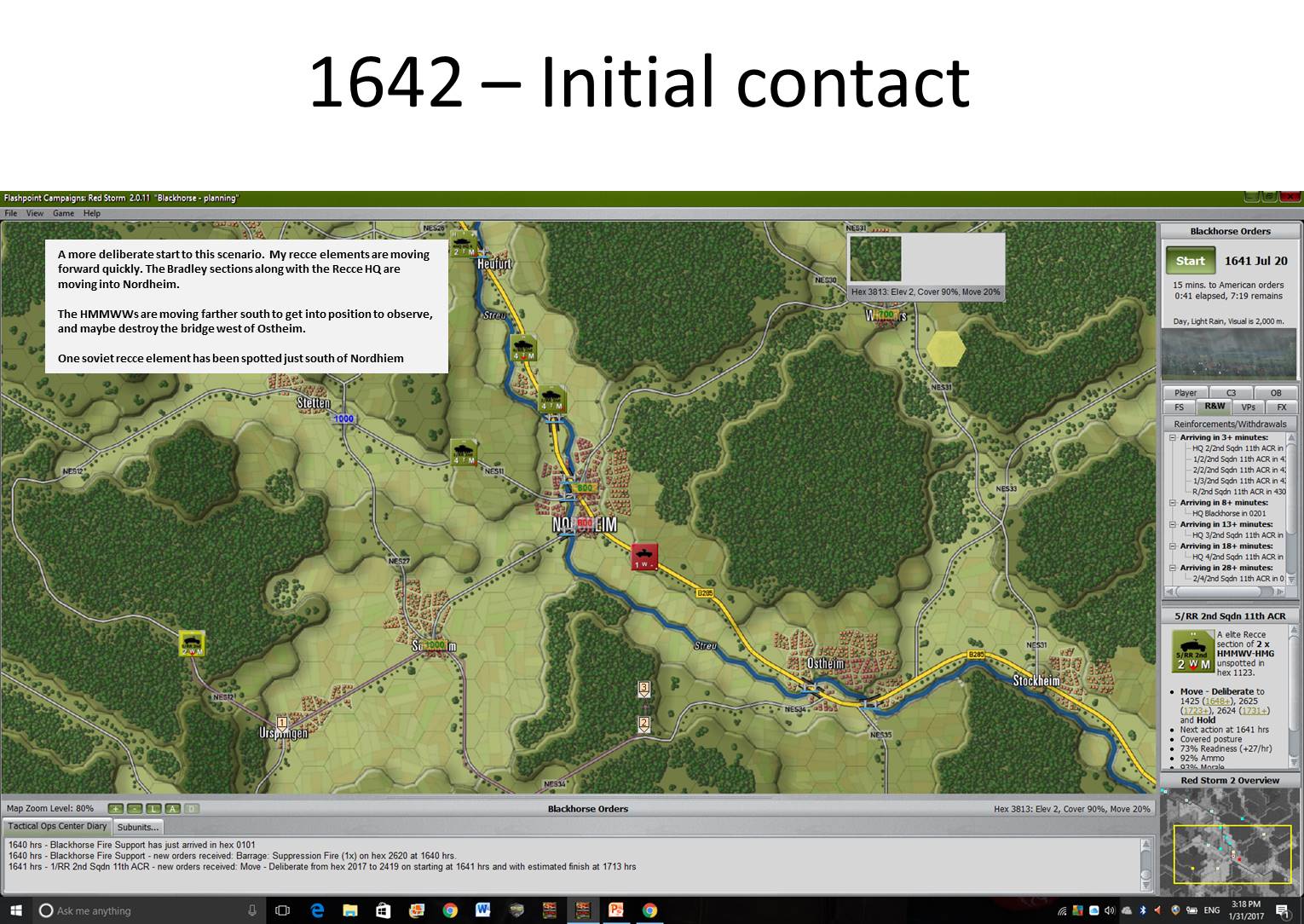Viewport: 1304px width, 924px height.
Task: Click the reinforcements list vertical scrollbar
Action: 1293,508
